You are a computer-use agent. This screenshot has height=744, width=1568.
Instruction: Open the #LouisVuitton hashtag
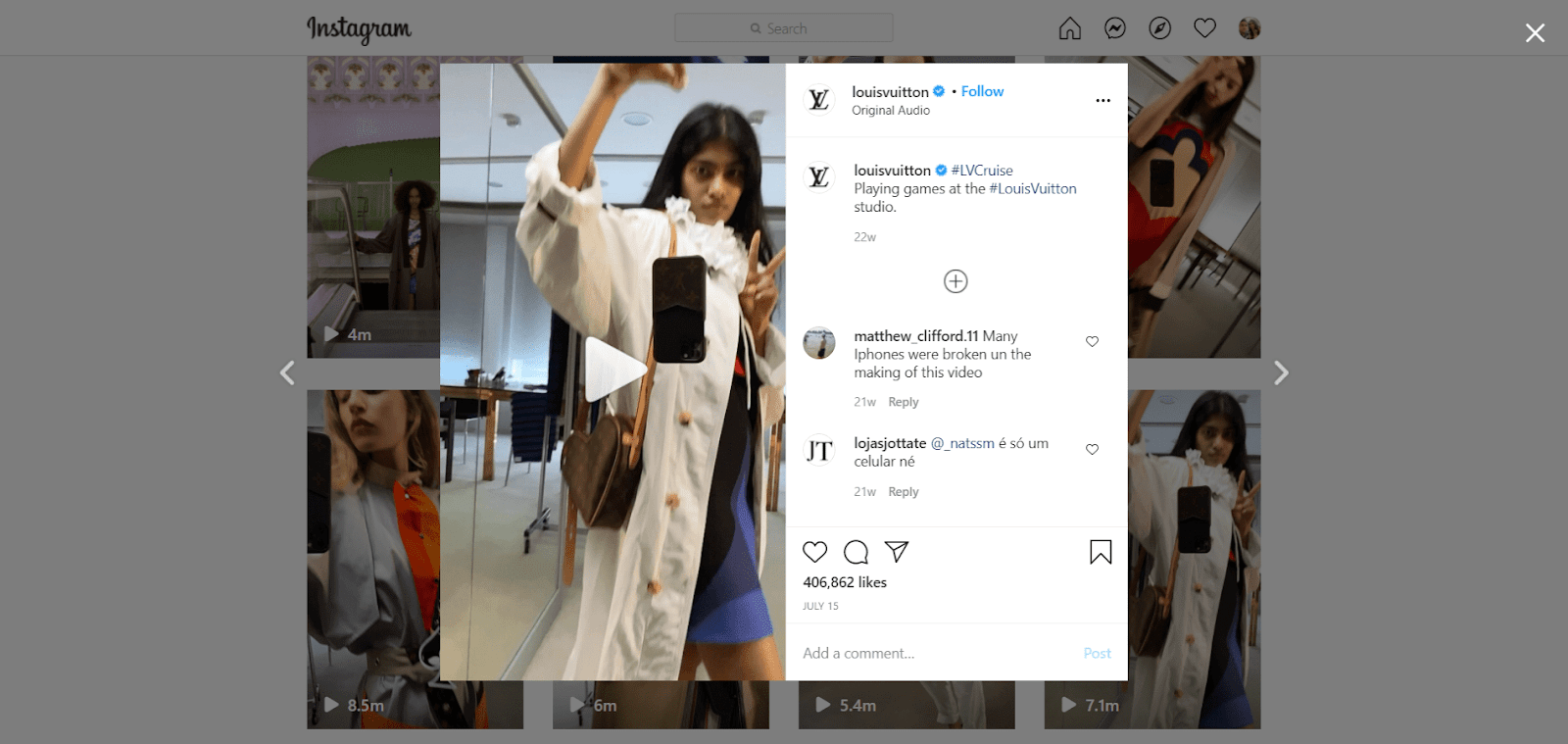pyautogui.click(x=1033, y=189)
